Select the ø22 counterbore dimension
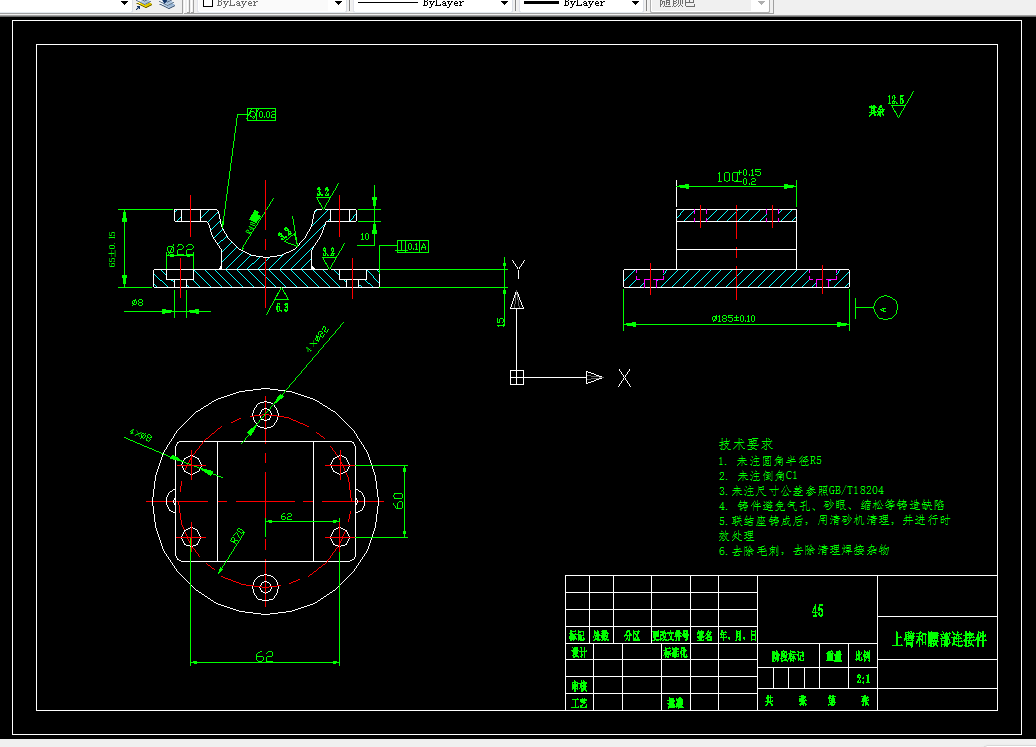 coord(180,250)
